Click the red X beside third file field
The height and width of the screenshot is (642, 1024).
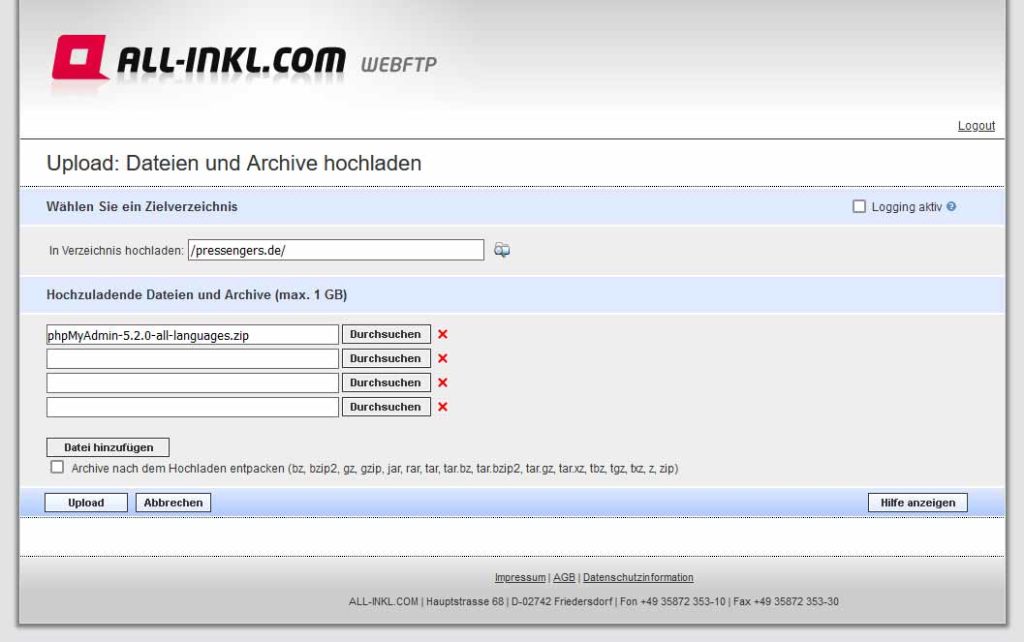(x=442, y=383)
